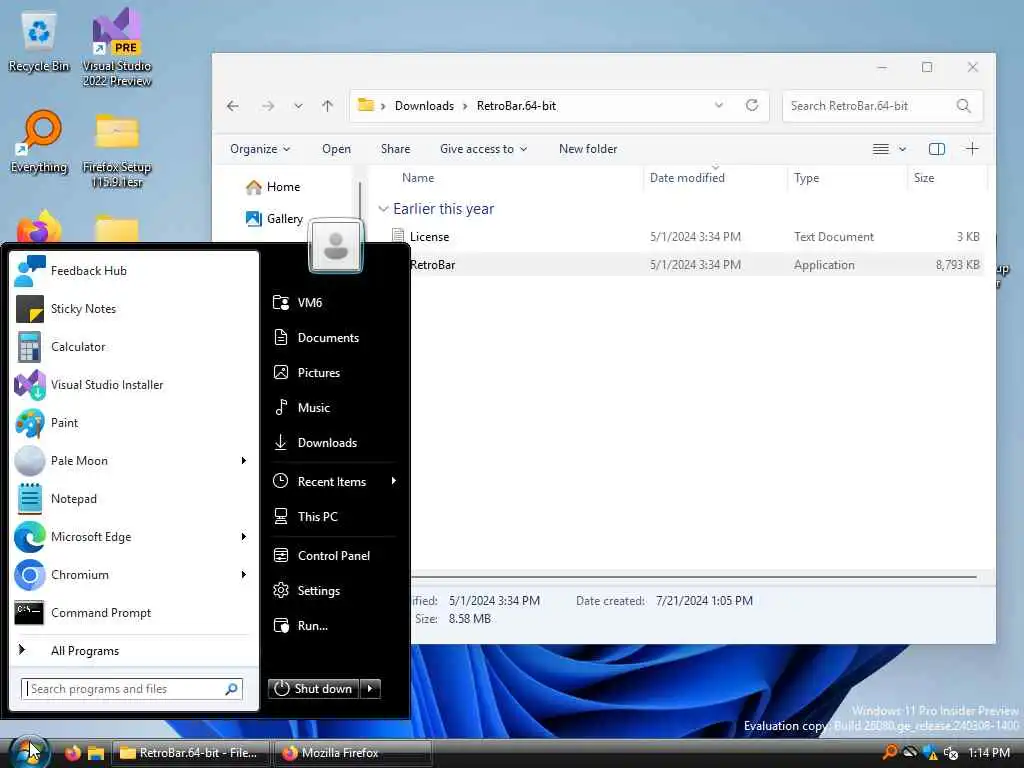Viewport: 1024px width, 768px height.
Task: Click RetroBar.64-bit File Explorer taskbar button
Action: 191,753
